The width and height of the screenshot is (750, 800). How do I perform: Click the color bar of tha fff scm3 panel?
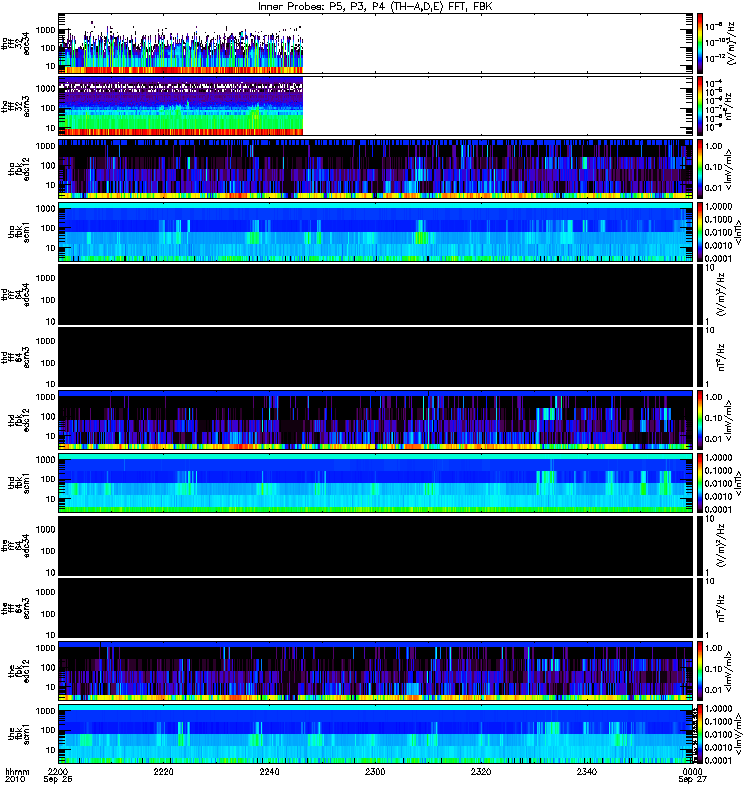[x=700, y=106]
